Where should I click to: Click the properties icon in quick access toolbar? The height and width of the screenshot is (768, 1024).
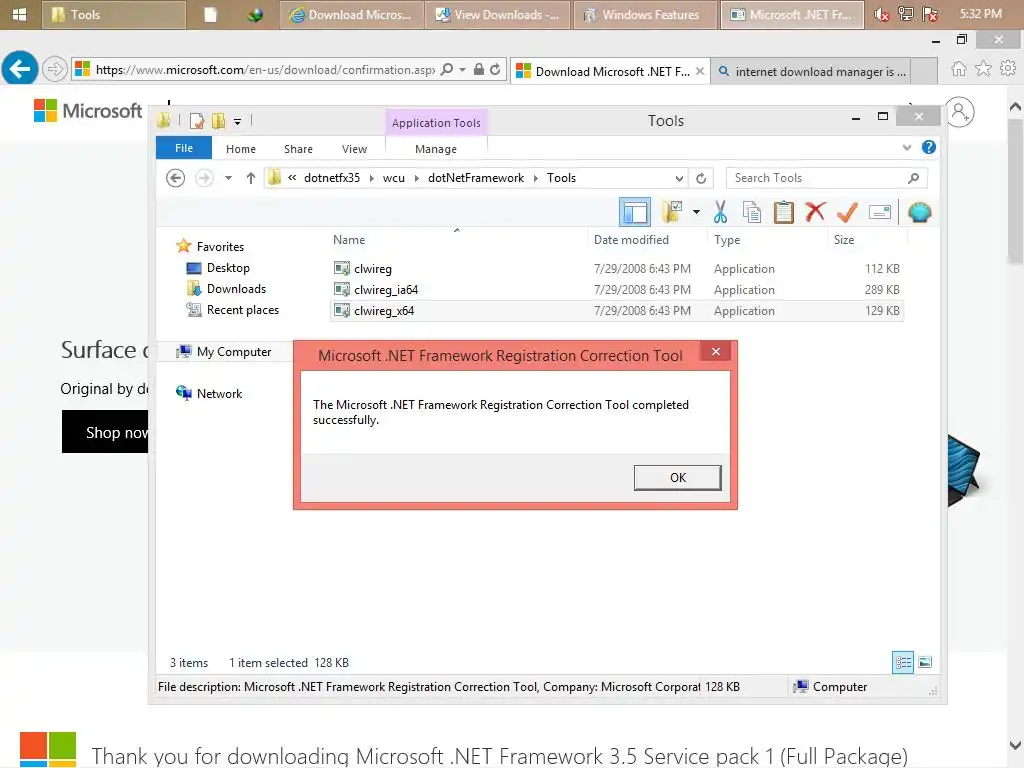point(197,121)
